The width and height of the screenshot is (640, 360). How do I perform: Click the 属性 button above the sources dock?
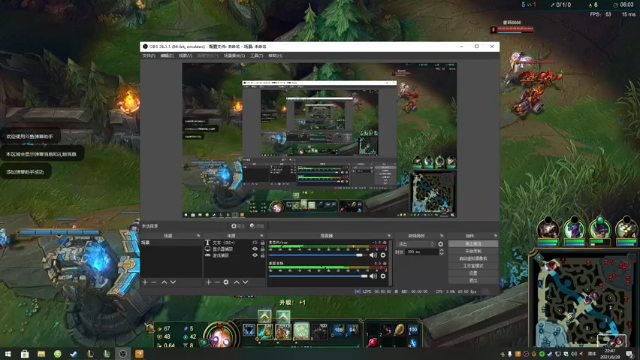(x=238, y=226)
